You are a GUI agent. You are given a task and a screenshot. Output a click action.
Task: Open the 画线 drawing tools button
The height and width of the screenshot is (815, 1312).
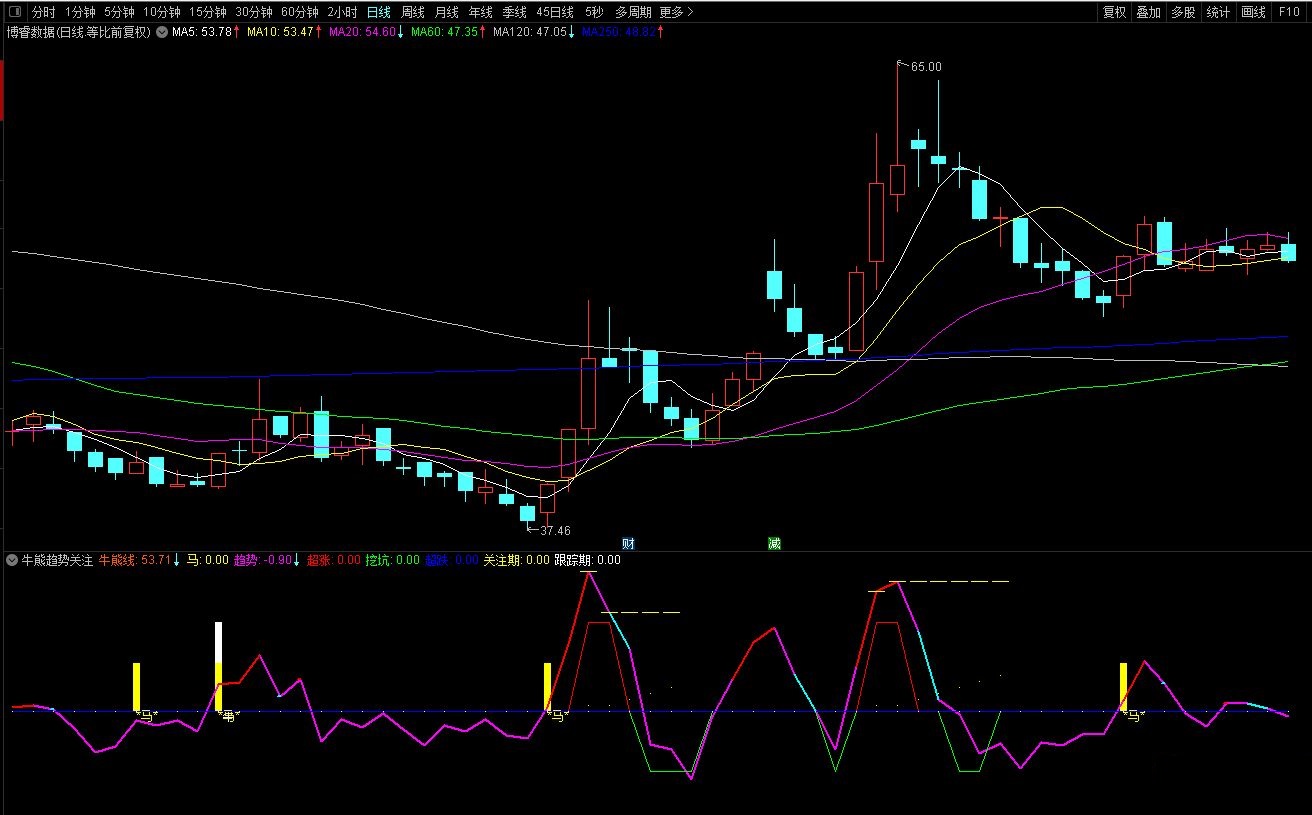(x=1253, y=12)
